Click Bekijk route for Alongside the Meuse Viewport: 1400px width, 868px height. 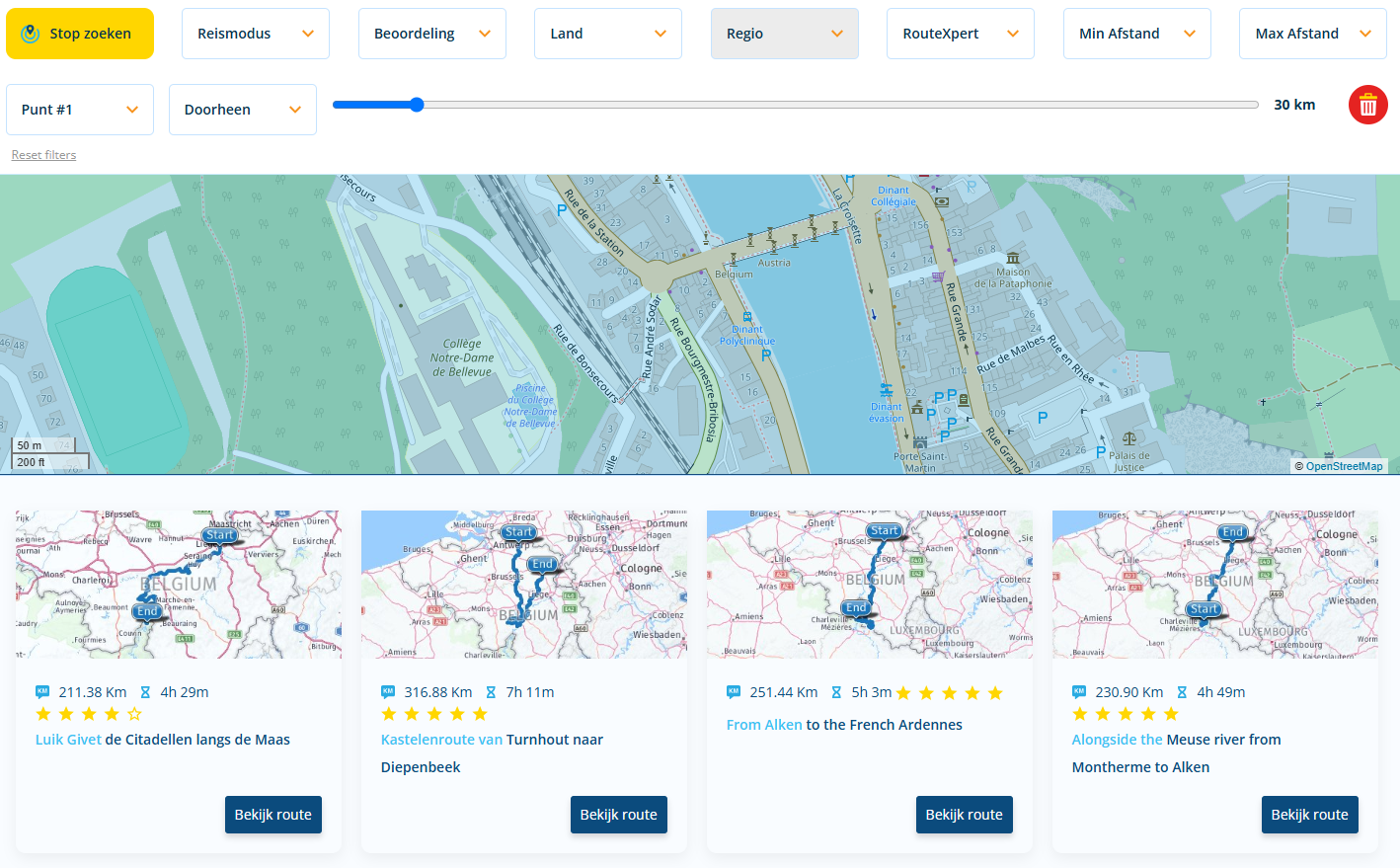coord(1310,815)
